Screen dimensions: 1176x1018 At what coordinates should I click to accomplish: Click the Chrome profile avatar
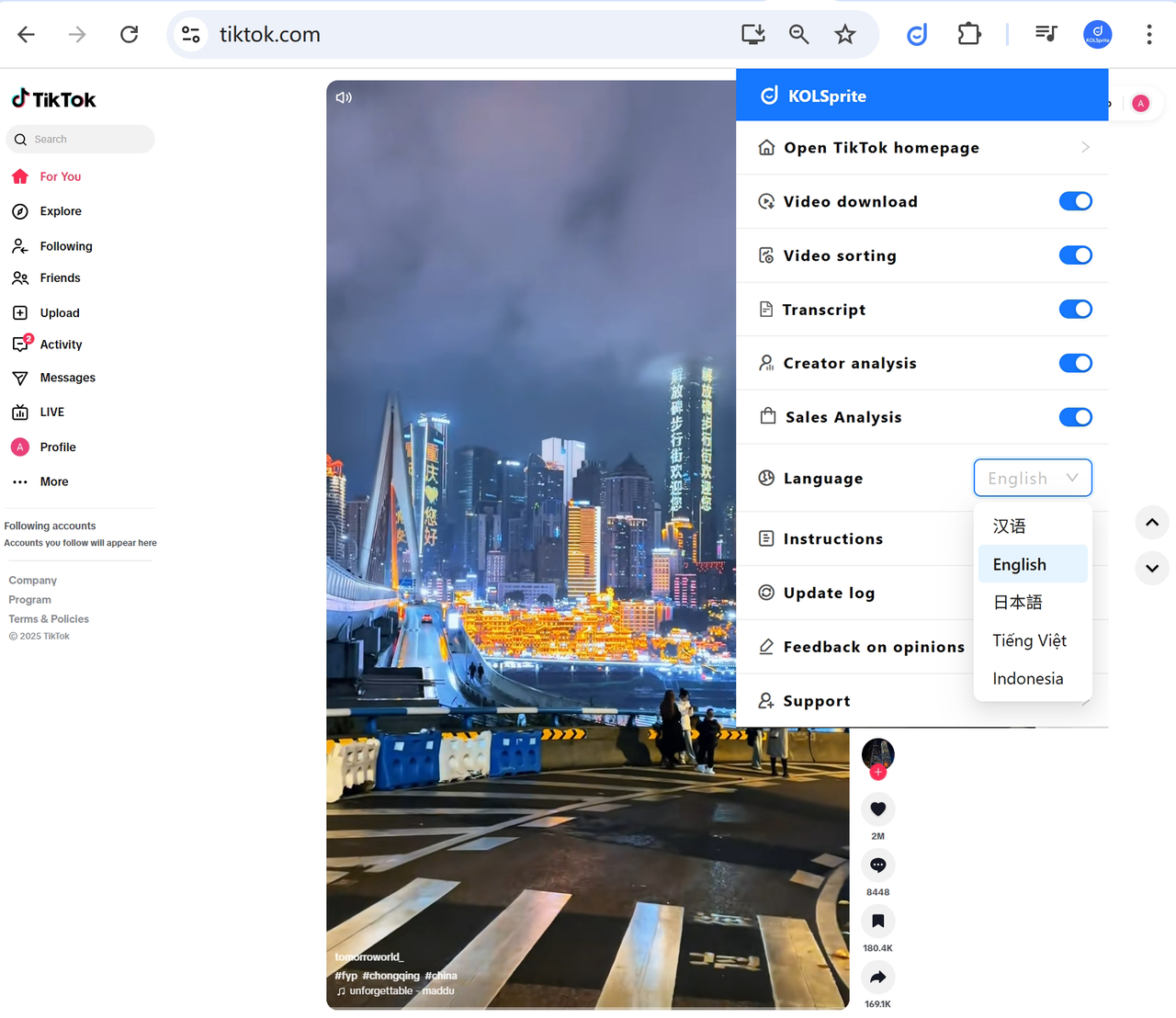1098,35
